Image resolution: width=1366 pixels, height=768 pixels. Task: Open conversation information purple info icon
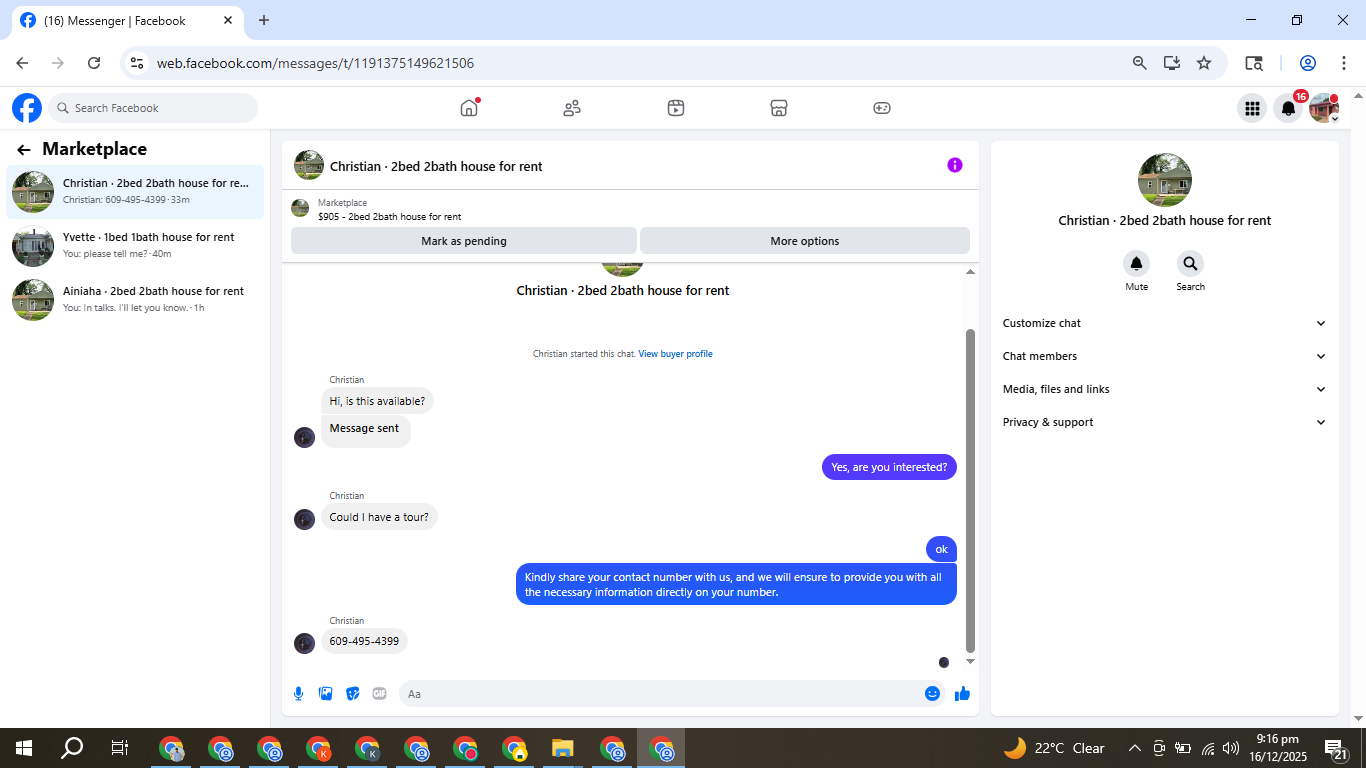point(955,165)
